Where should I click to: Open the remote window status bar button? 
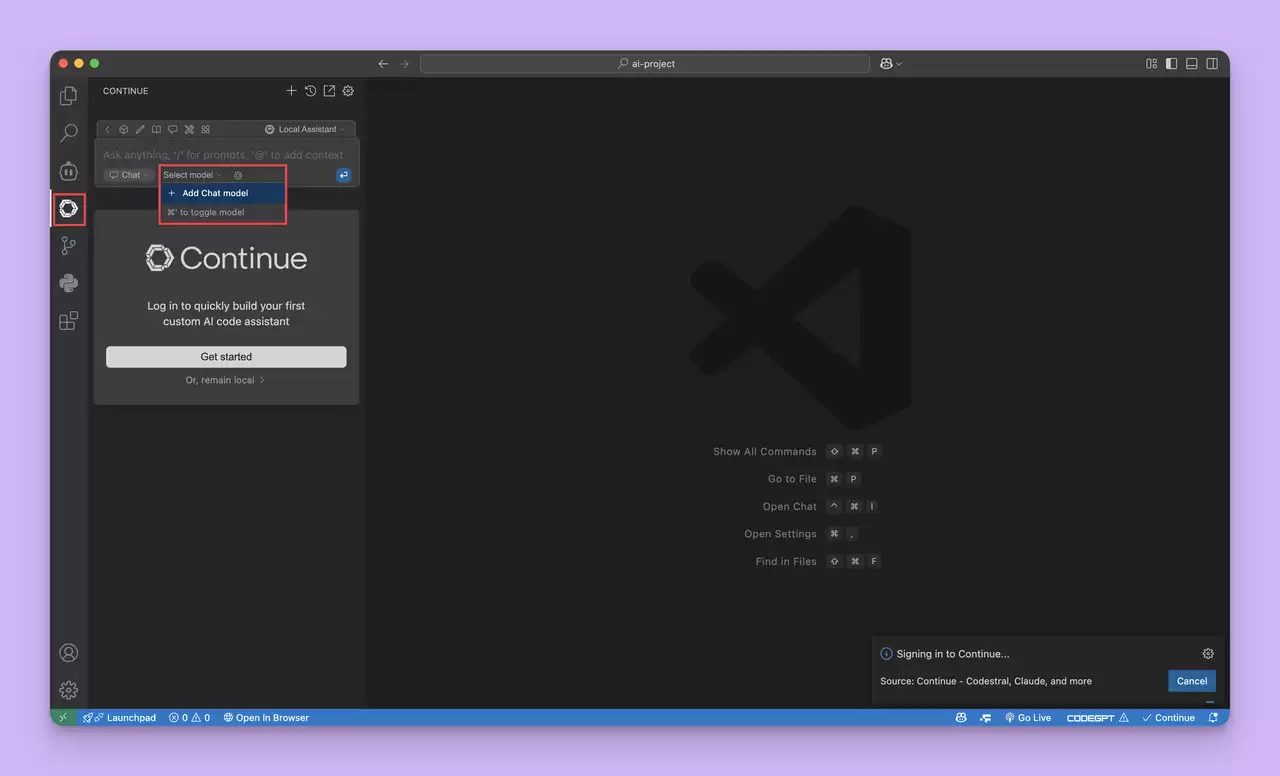(63, 718)
